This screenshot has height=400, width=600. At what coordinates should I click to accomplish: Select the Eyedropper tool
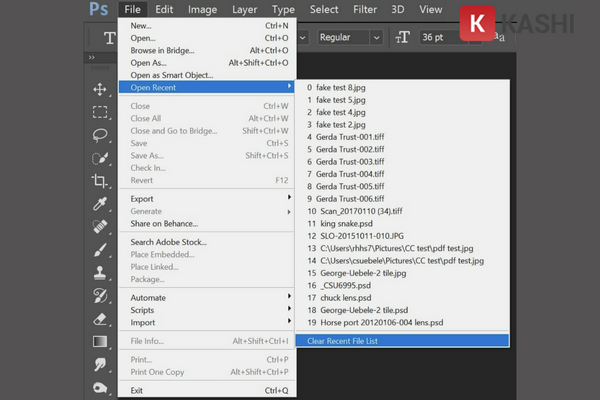(100, 203)
